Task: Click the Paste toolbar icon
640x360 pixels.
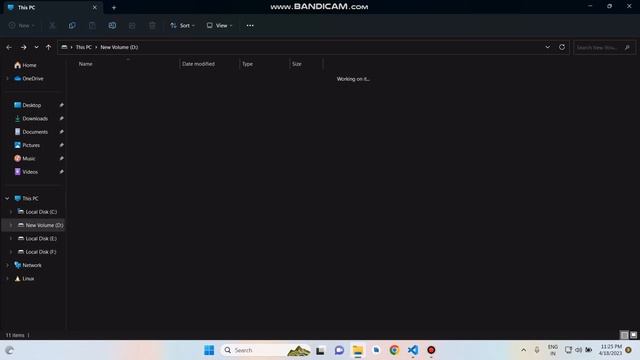Action: click(92, 25)
